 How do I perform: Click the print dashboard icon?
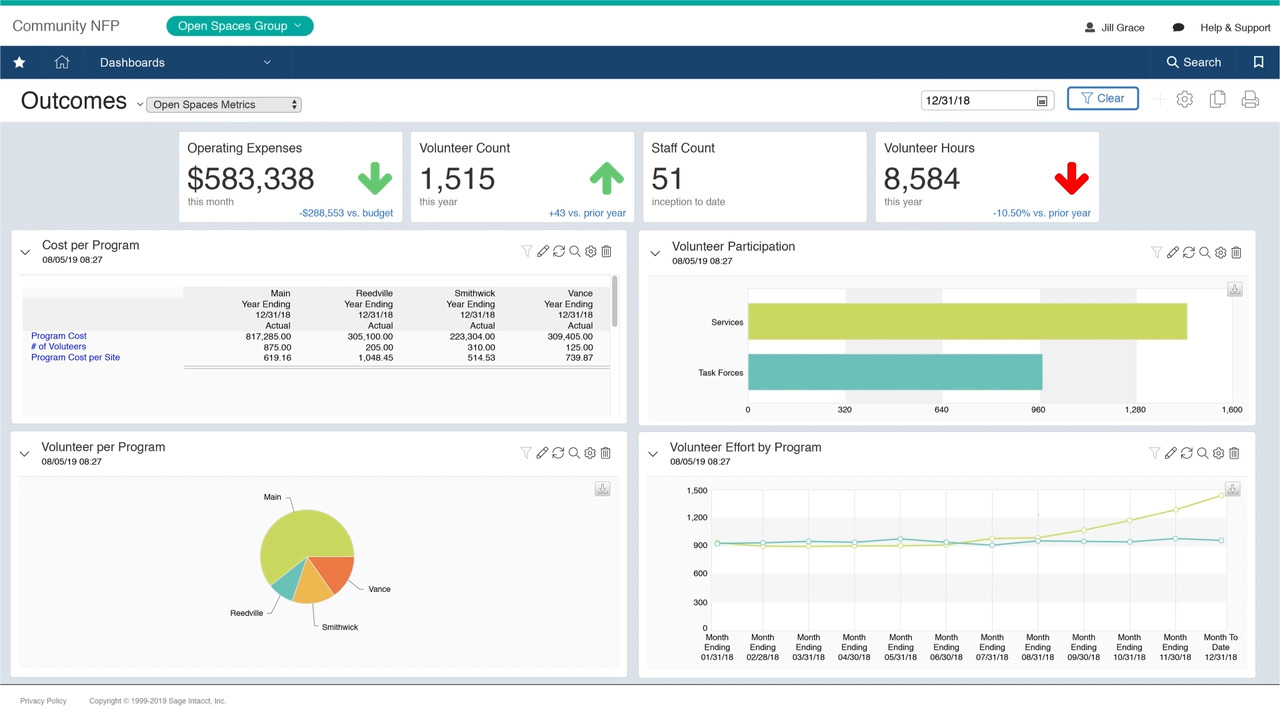(x=1249, y=99)
